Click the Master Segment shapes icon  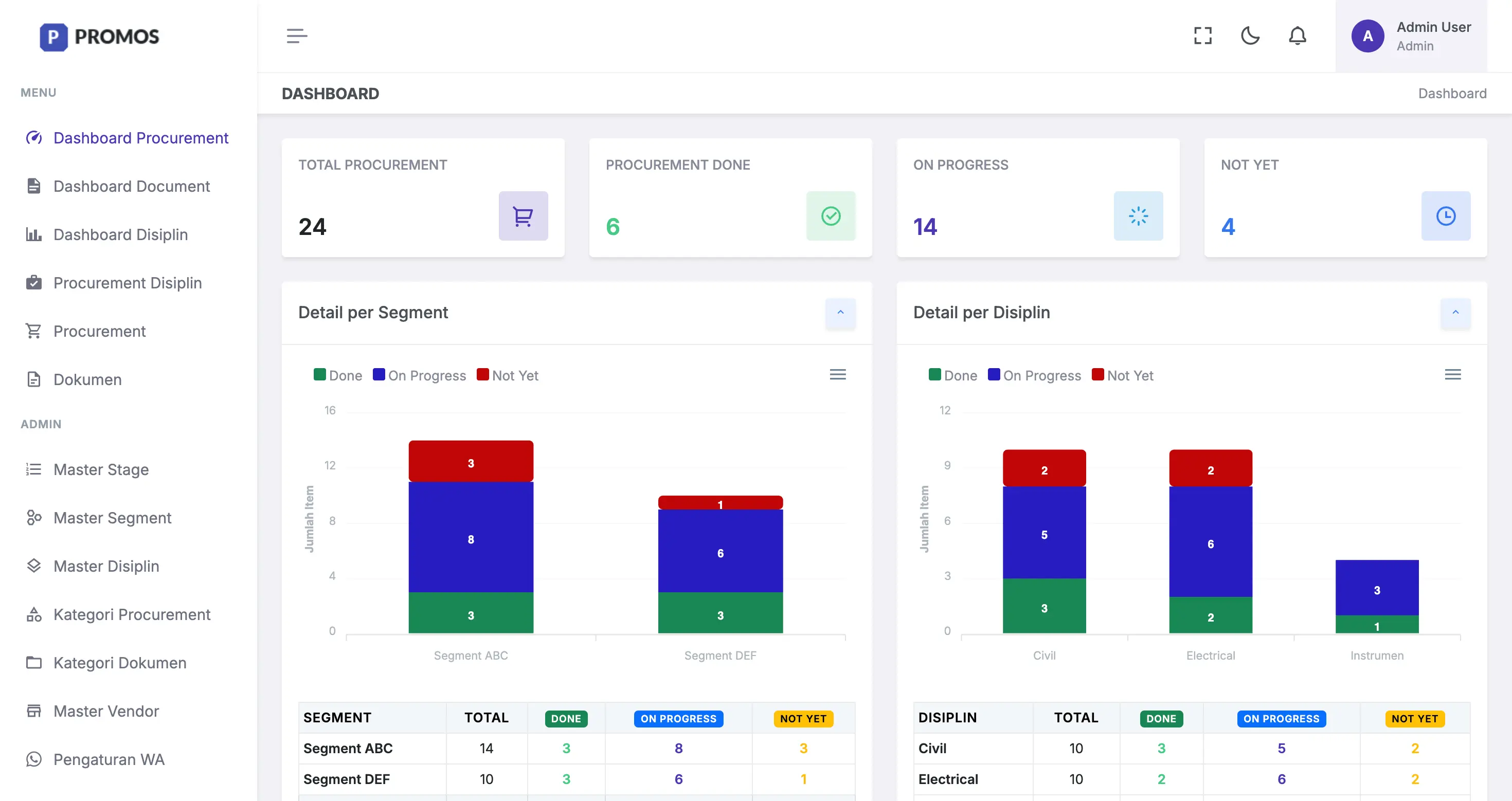coord(34,518)
